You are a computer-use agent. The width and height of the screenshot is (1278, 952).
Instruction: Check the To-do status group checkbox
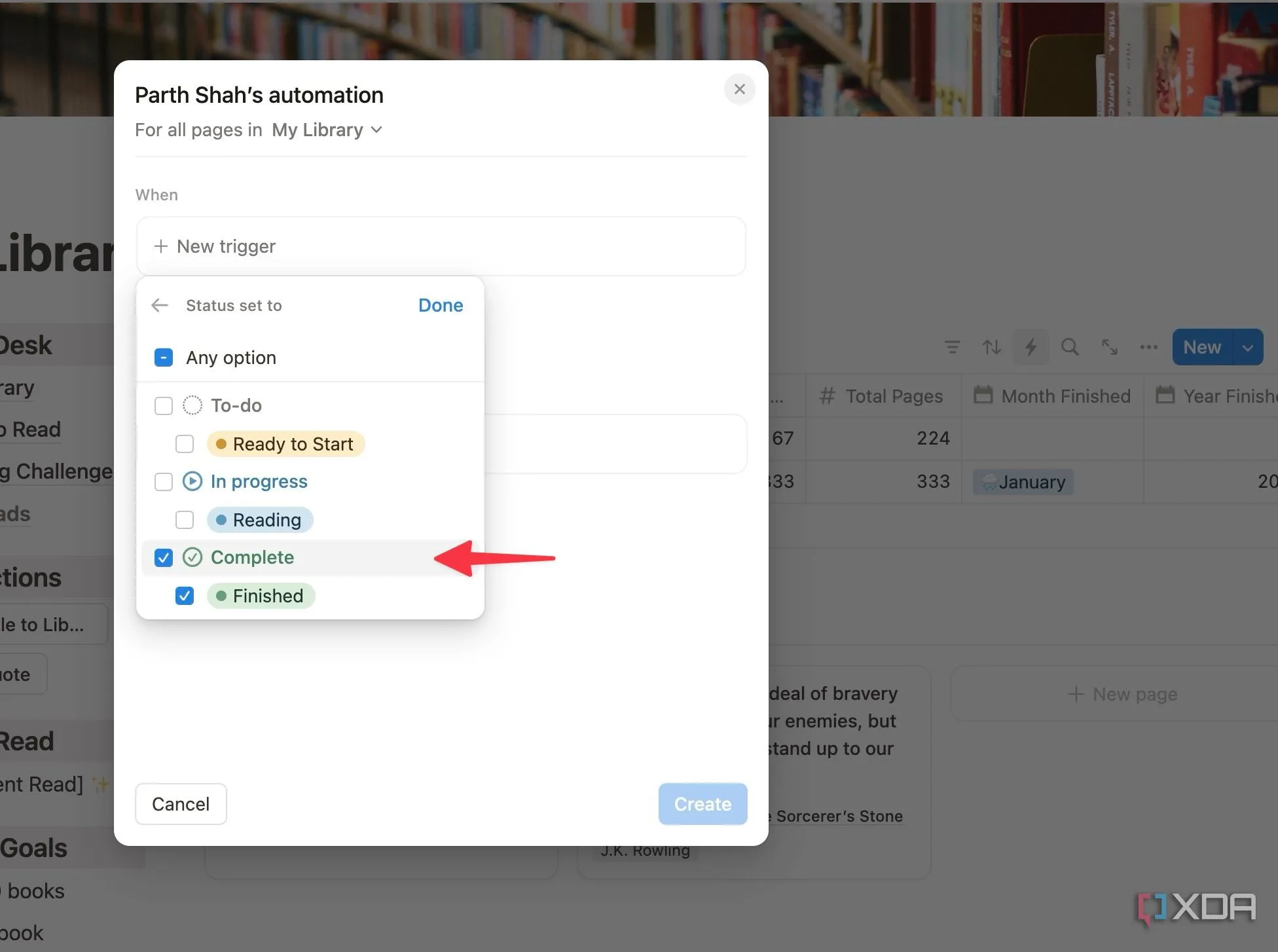coord(164,406)
